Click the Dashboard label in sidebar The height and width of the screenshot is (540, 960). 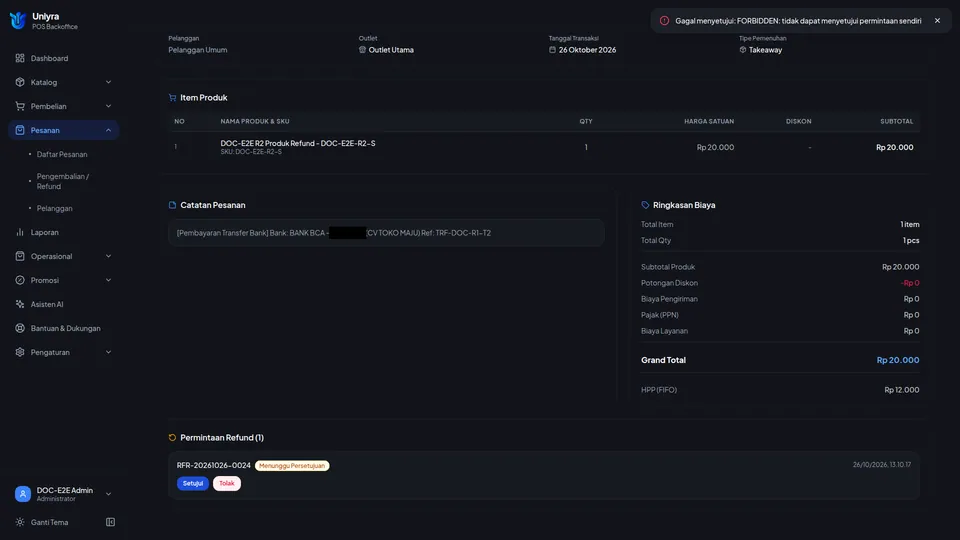tap(50, 58)
